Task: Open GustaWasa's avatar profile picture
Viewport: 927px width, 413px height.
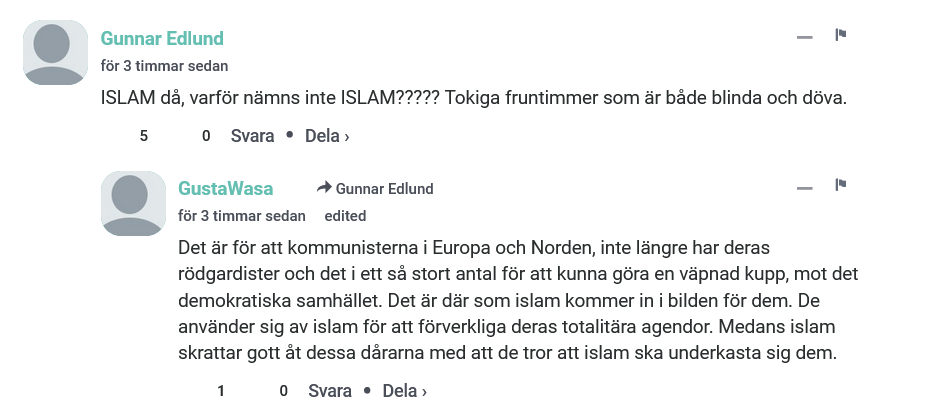Action: pos(134,203)
